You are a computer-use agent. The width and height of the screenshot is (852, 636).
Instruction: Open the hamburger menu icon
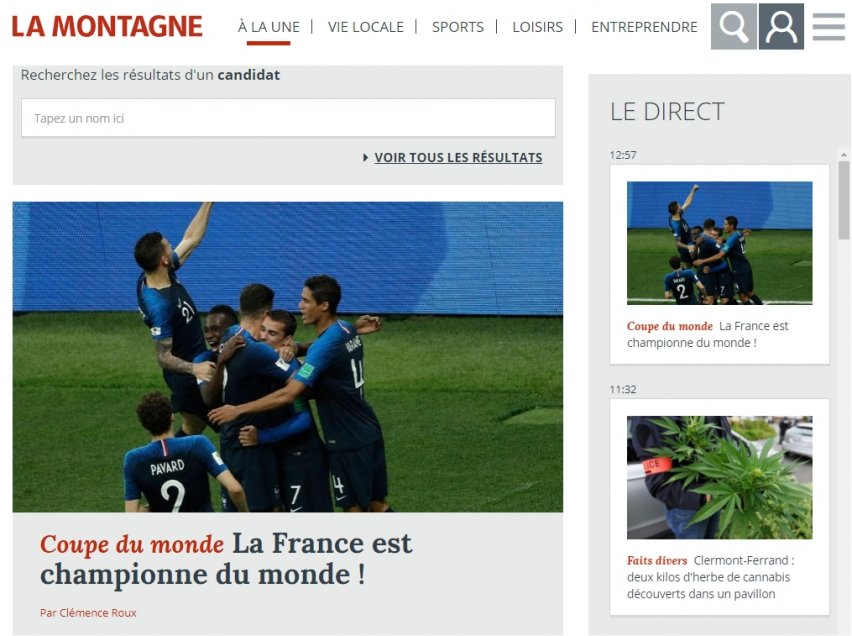click(x=829, y=27)
